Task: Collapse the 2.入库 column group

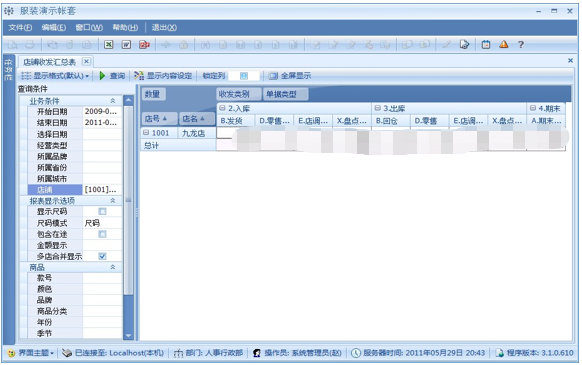Action: [222, 108]
